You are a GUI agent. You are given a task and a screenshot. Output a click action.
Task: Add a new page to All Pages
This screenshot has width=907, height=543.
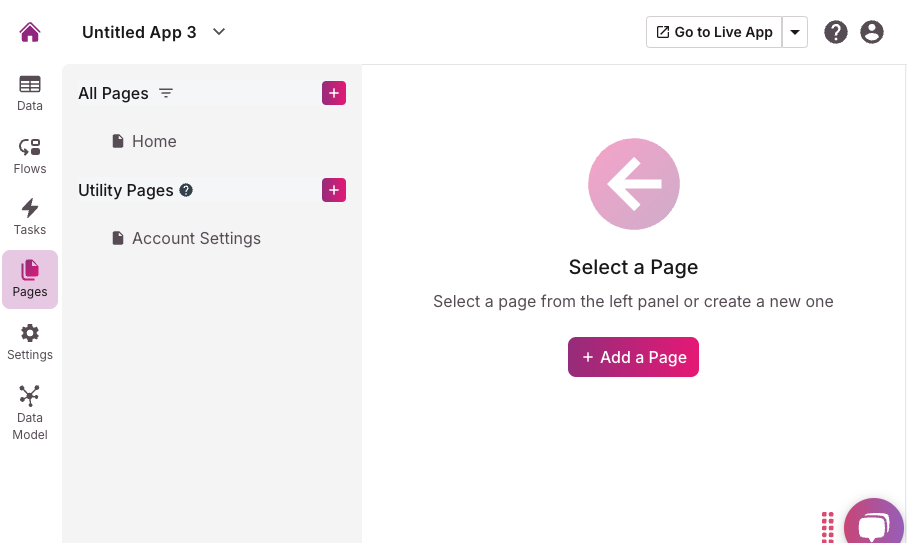pos(334,93)
